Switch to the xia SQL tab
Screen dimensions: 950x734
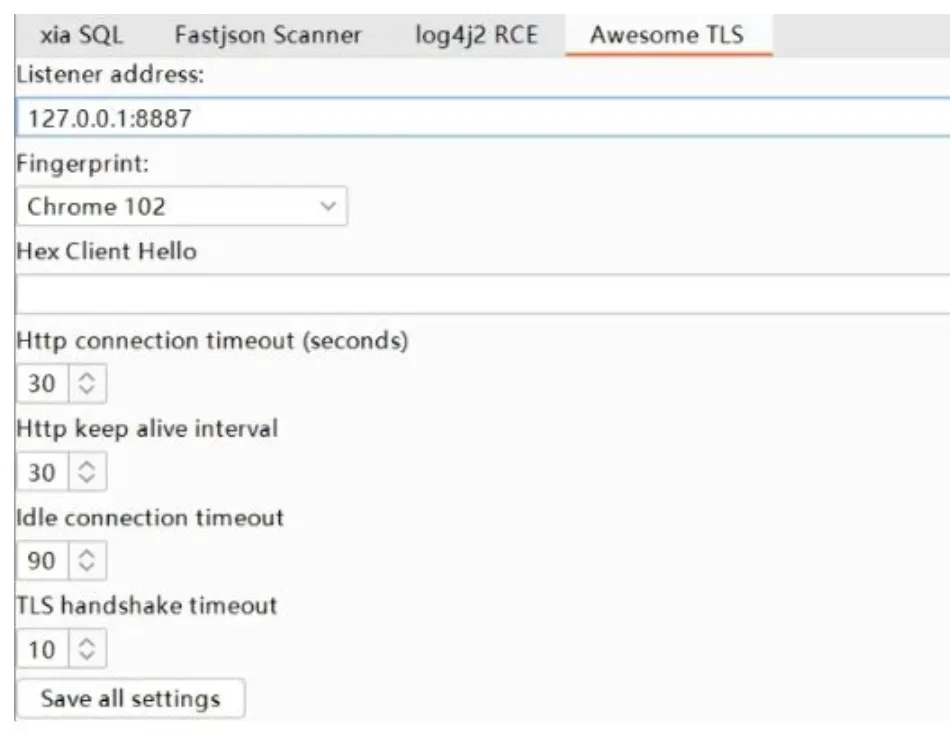point(81,35)
